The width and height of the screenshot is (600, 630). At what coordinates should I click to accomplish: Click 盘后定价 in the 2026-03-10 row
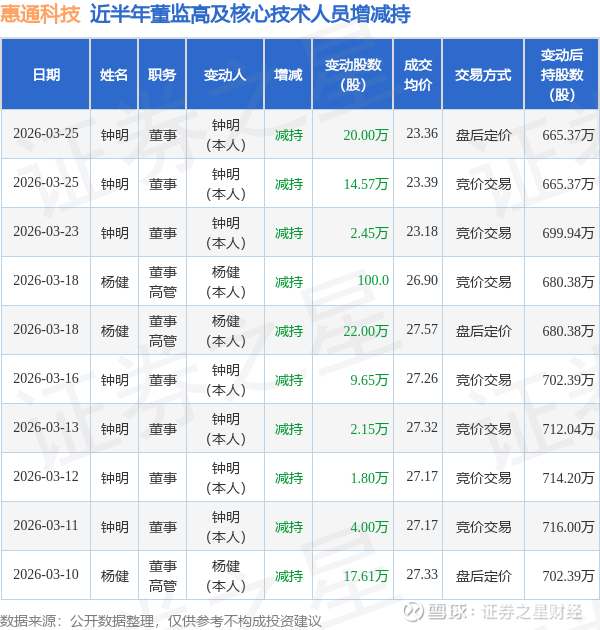483,577
